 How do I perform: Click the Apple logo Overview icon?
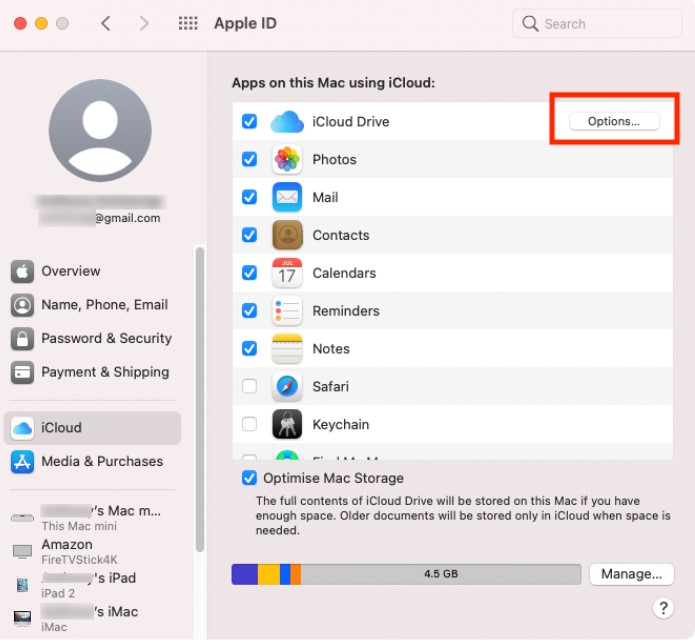point(22,271)
